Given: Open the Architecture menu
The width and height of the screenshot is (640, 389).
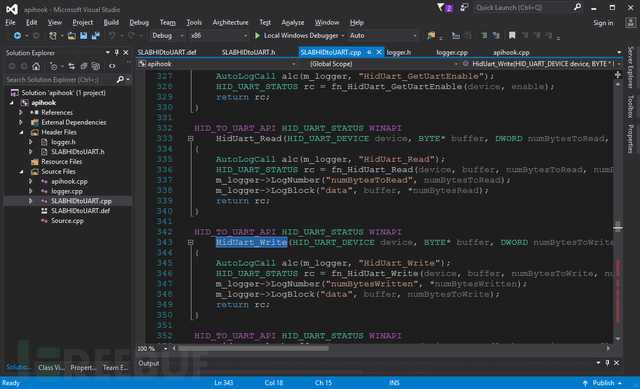Looking at the screenshot, I should pyautogui.click(x=230, y=22).
